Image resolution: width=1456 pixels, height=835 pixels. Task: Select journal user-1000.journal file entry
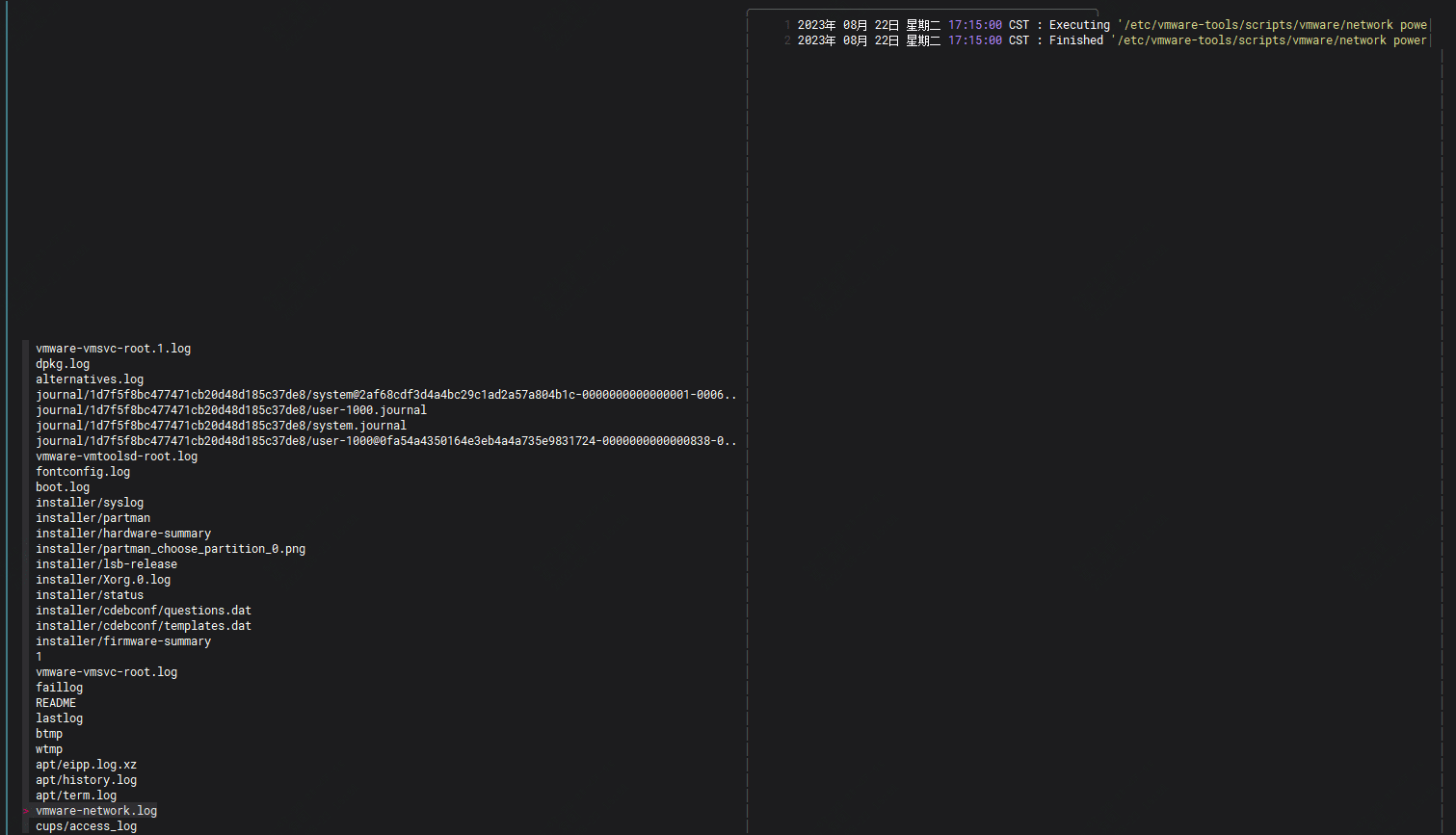pyautogui.click(x=231, y=410)
